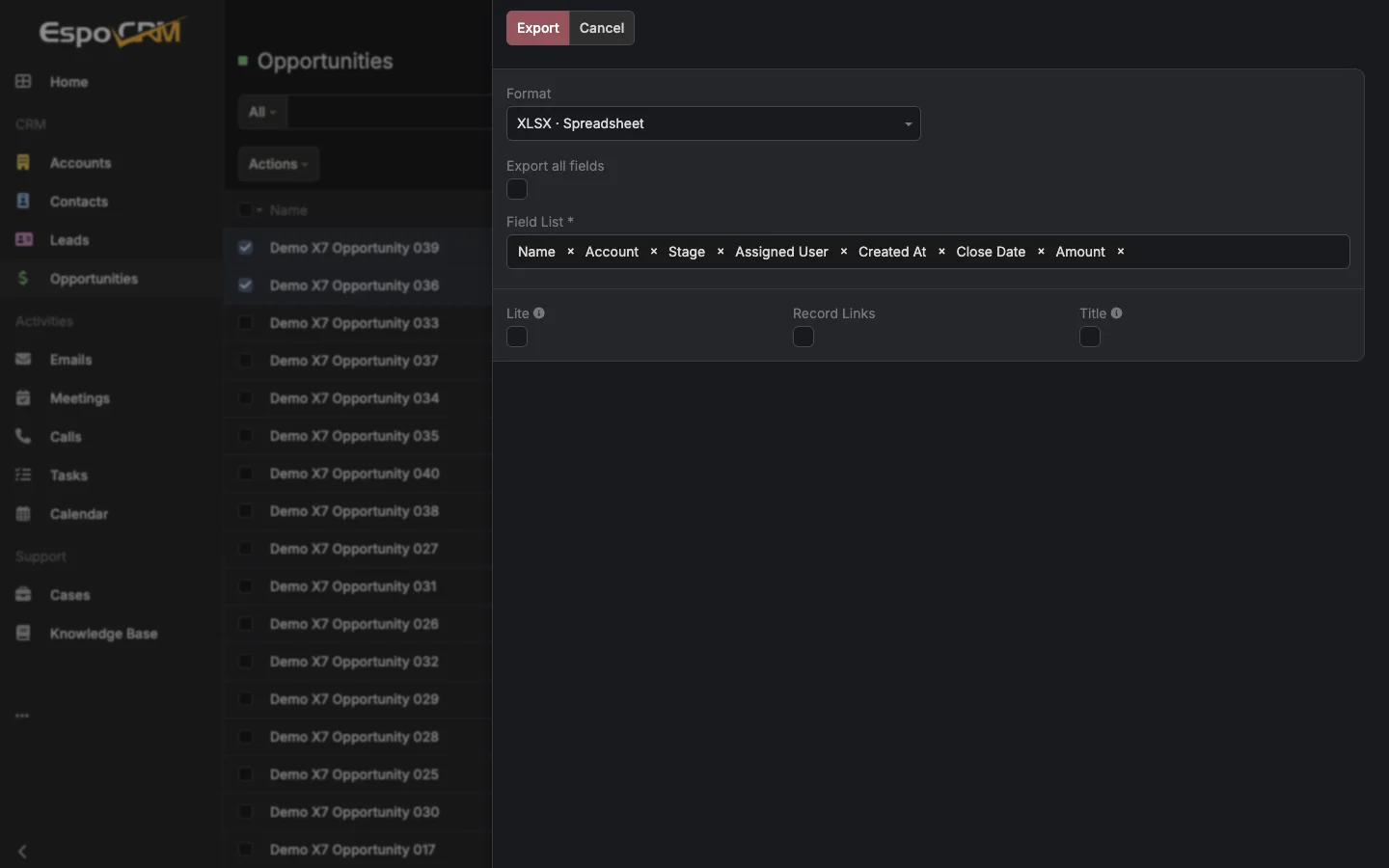Click the Cancel button
This screenshot has width=1389, height=868.
click(x=602, y=28)
